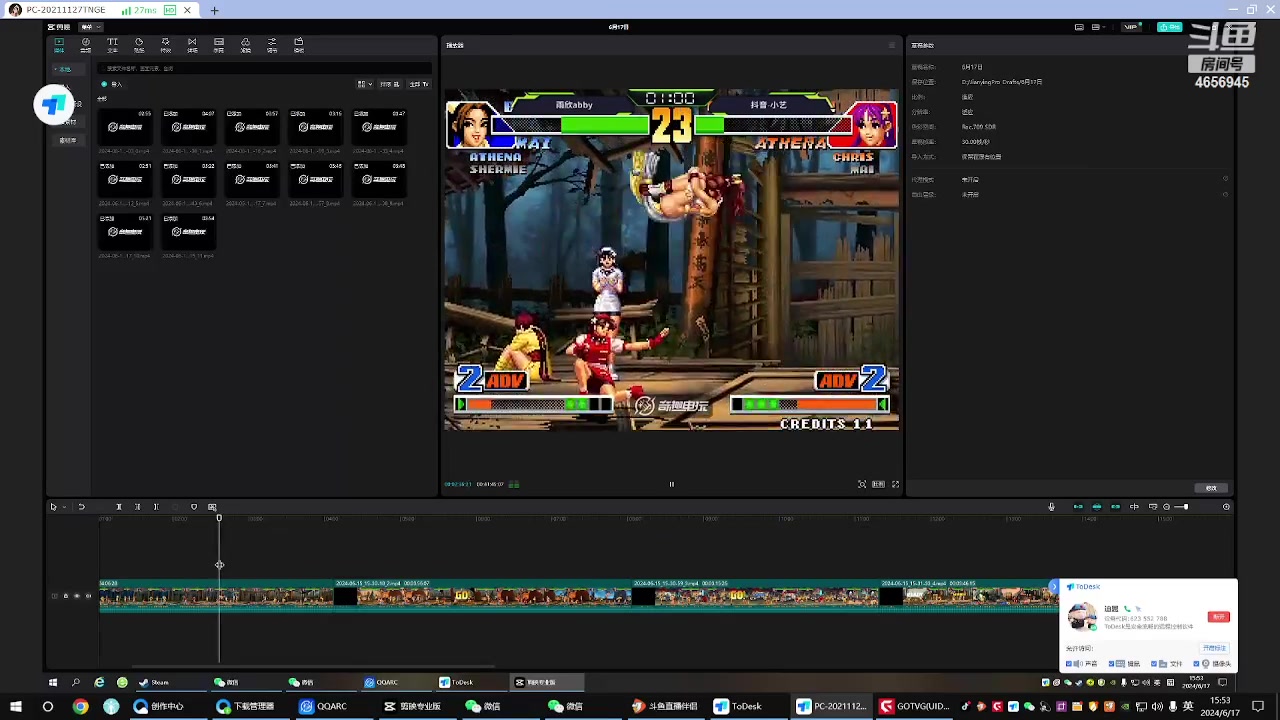The image size is (1280, 720).
Task: Click the microphone record voiceover icon
Action: click(1051, 507)
